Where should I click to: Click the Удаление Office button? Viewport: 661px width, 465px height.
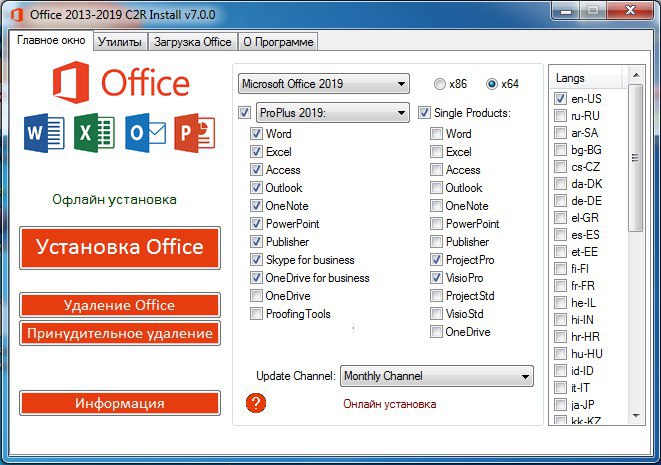coord(120,305)
